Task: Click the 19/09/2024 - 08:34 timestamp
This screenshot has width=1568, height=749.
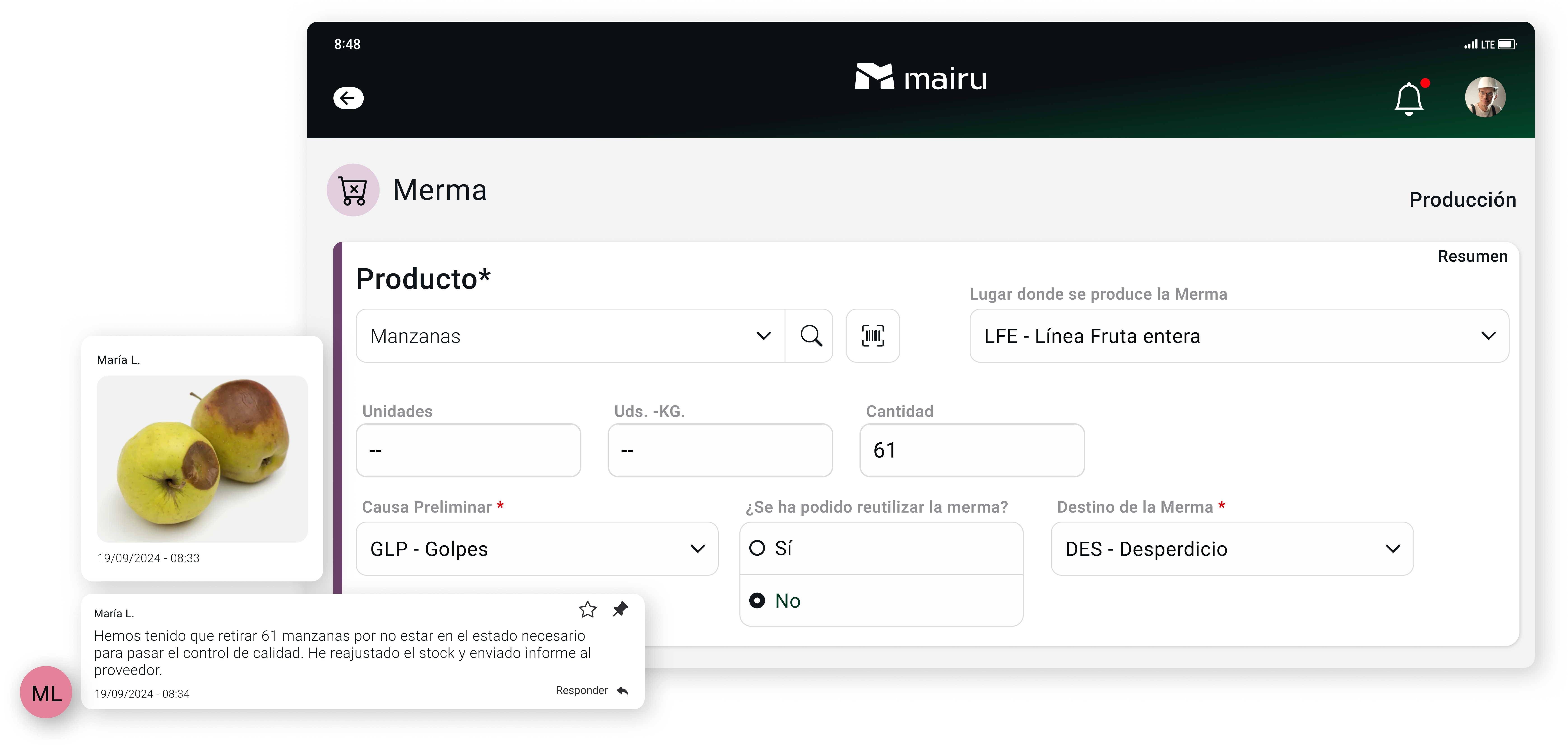Action: click(x=142, y=694)
